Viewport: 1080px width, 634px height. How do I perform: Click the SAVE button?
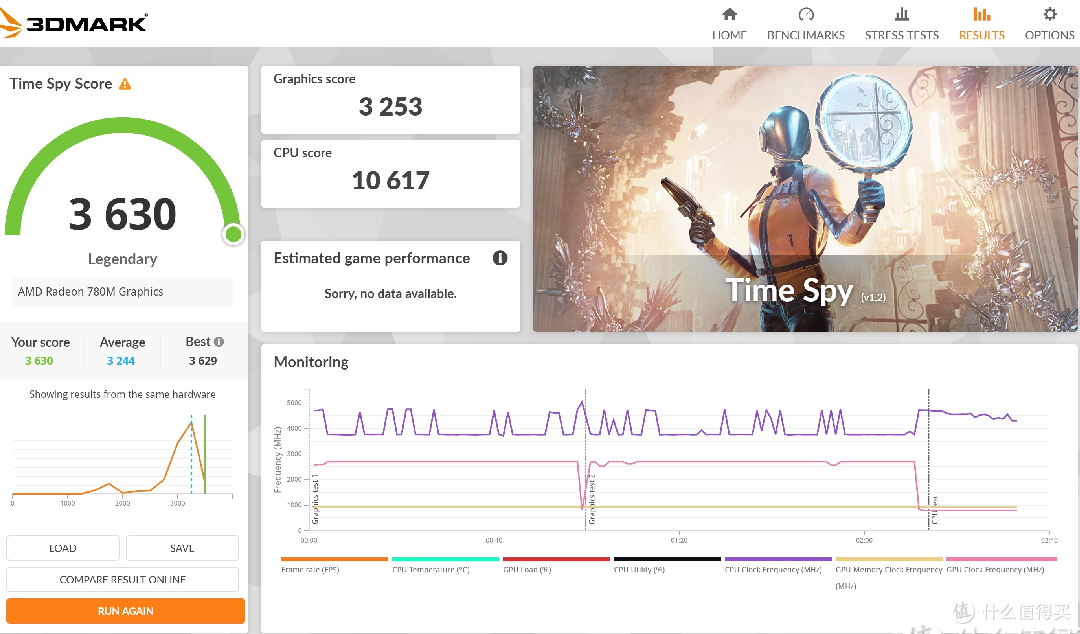[x=182, y=548]
